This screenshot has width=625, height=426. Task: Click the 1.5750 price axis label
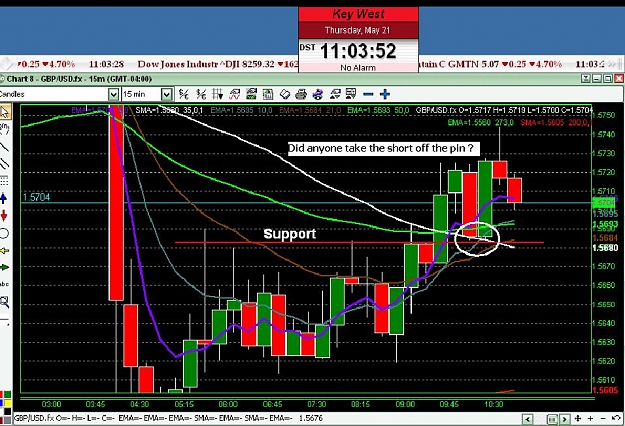coord(604,115)
